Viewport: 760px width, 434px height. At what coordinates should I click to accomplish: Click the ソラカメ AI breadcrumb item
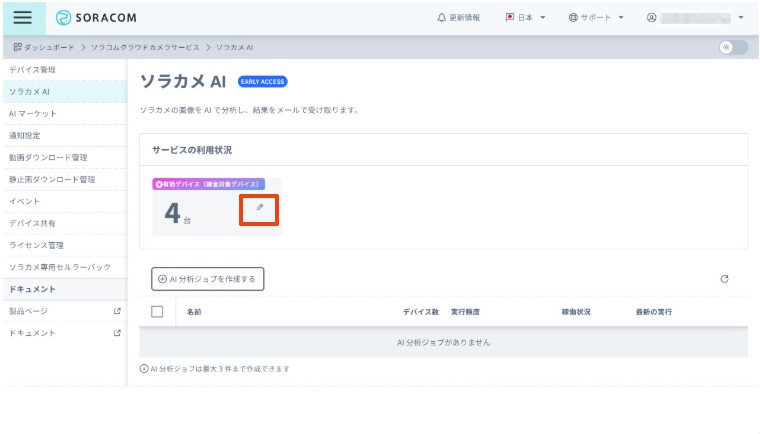(x=235, y=48)
